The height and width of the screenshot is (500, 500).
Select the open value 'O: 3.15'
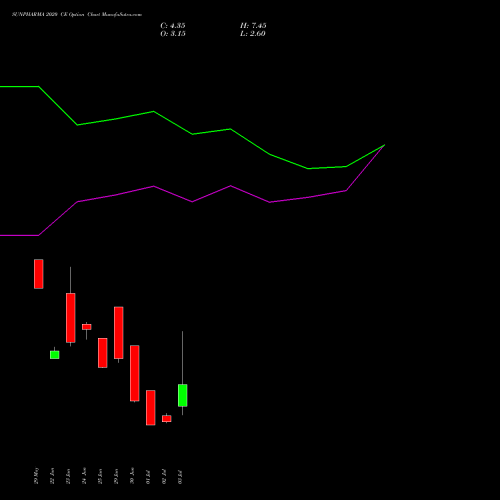click(x=173, y=34)
